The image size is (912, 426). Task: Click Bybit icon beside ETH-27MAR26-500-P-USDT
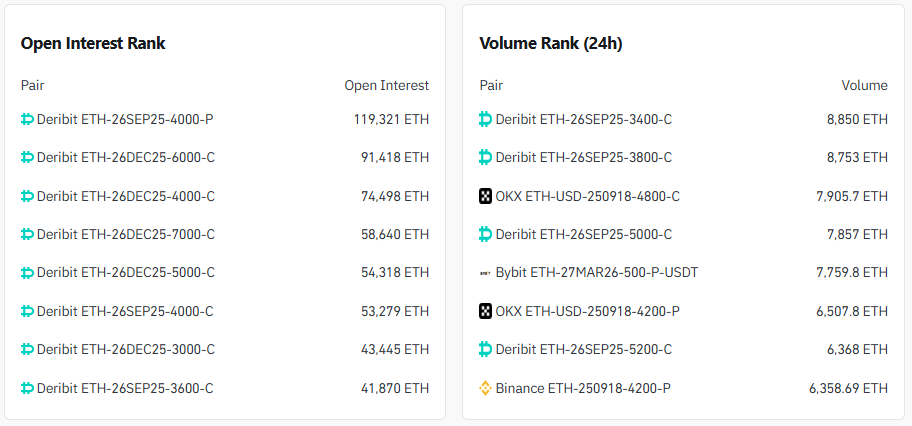[485, 272]
